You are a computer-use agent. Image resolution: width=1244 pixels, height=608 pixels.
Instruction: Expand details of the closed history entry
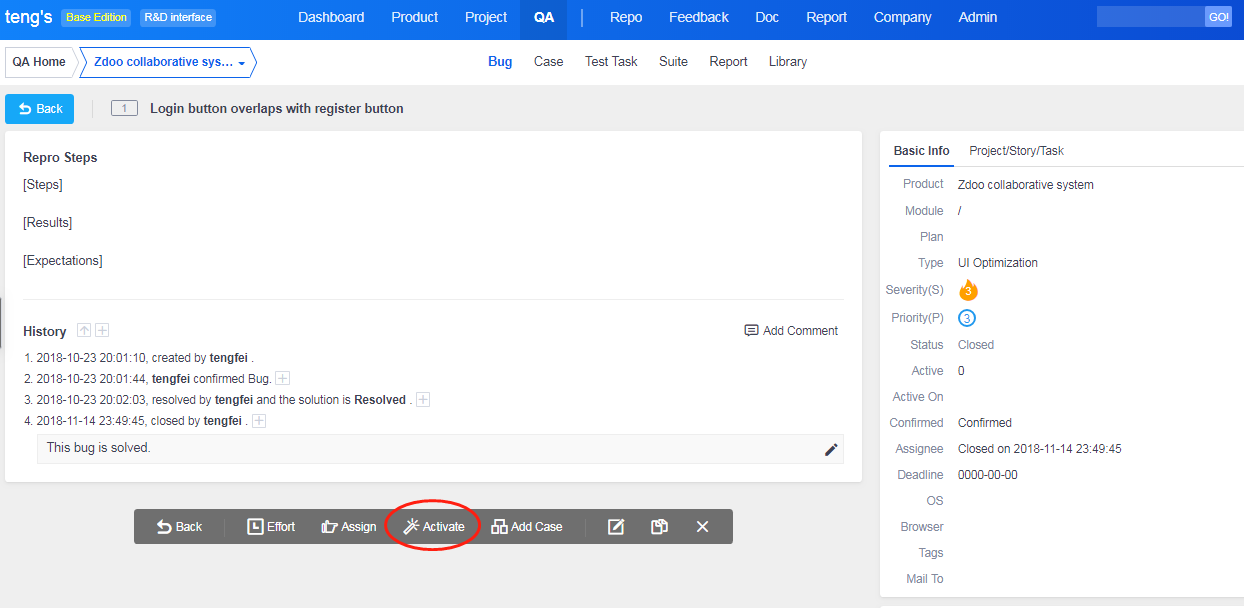pos(259,421)
